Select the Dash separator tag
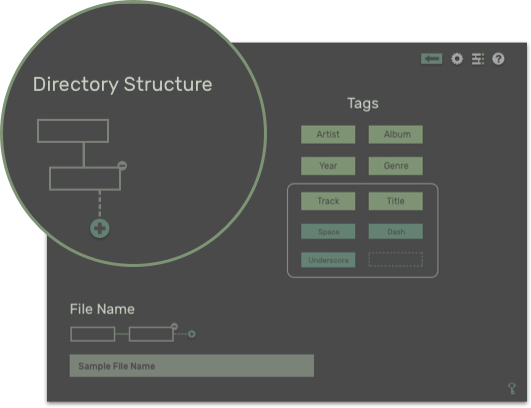This screenshot has height=408, width=531. (396, 232)
